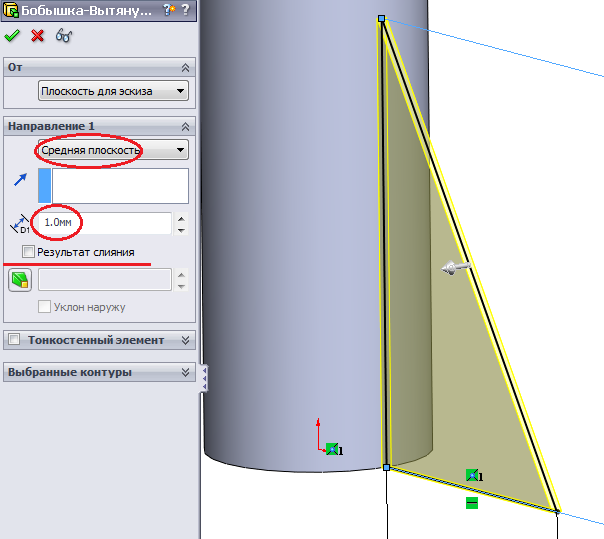604x539 pixels.
Task: Select the sketch point at cylinder base
Action: 386,467
